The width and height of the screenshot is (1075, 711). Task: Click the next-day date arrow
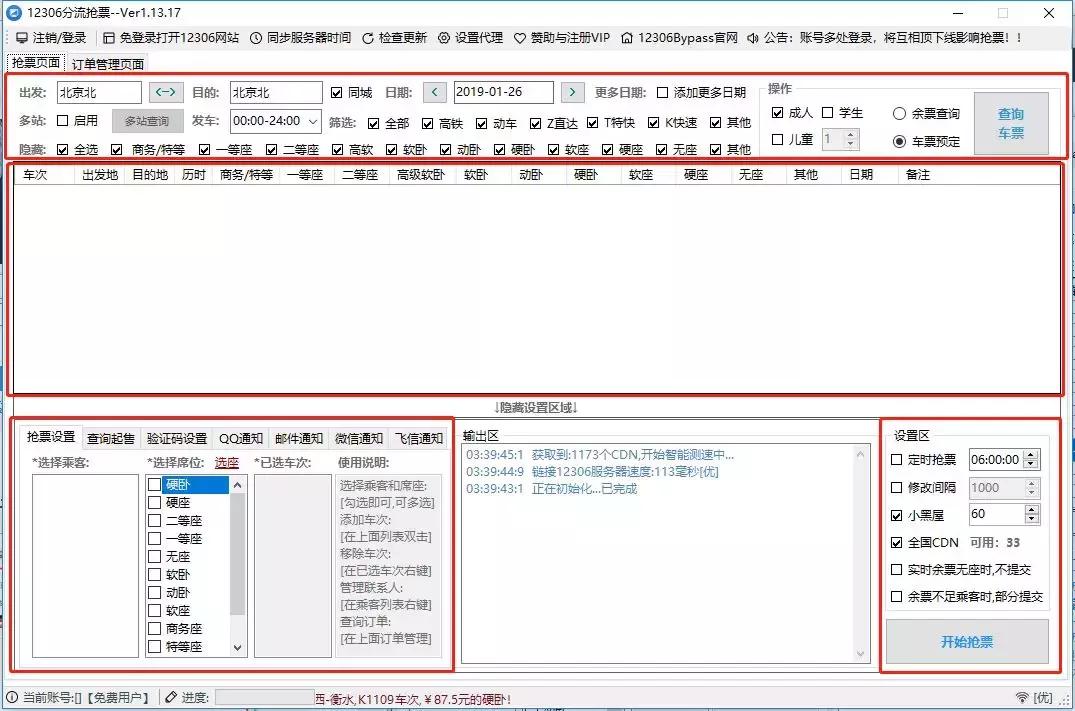pyautogui.click(x=571, y=91)
